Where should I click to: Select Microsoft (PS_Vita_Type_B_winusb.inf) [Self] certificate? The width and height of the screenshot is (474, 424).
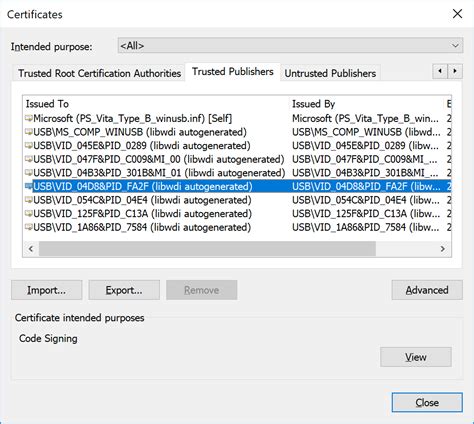point(237,118)
